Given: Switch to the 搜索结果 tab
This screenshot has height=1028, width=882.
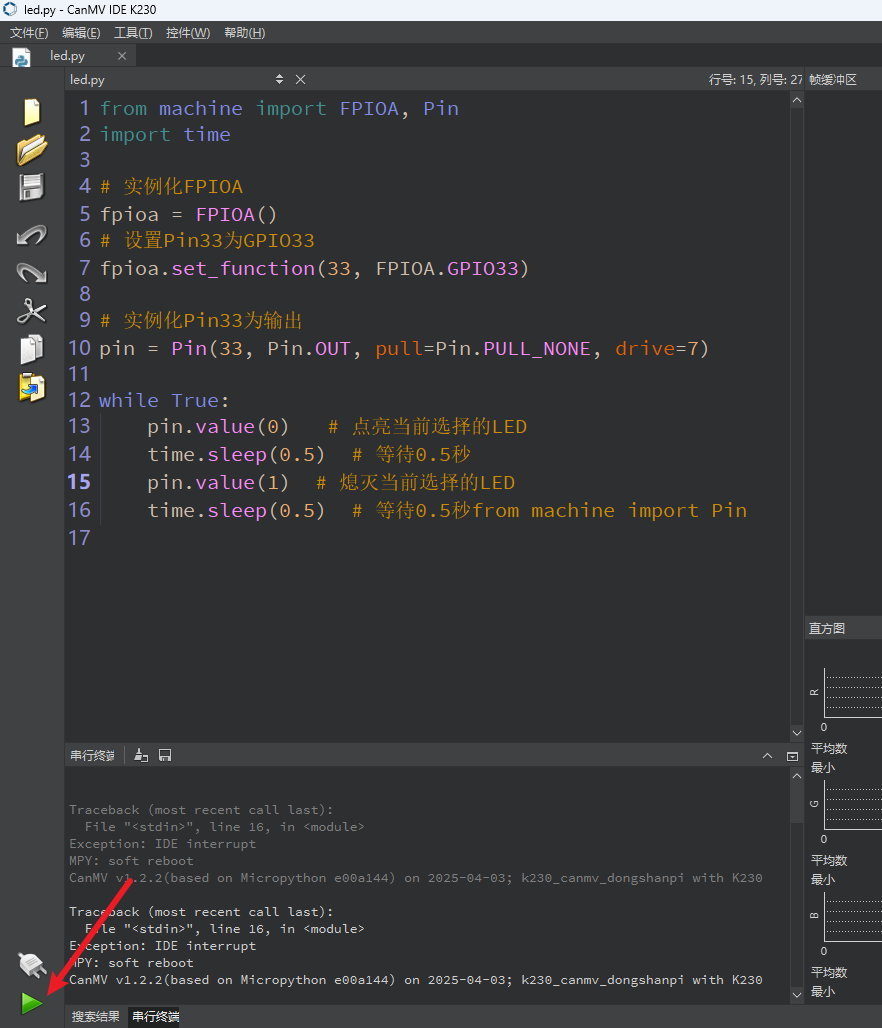Looking at the screenshot, I should pos(96,1017).
